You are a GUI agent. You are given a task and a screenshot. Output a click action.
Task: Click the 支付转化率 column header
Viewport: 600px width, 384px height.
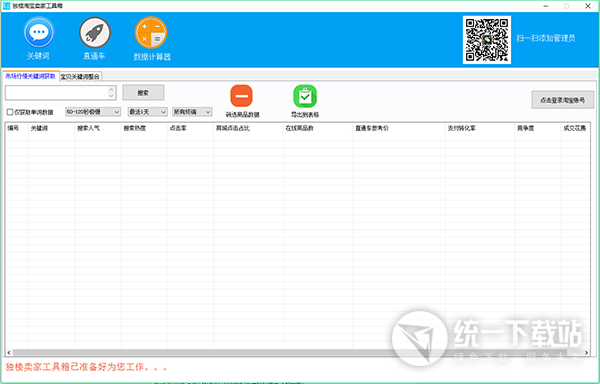tap(480, 128)
